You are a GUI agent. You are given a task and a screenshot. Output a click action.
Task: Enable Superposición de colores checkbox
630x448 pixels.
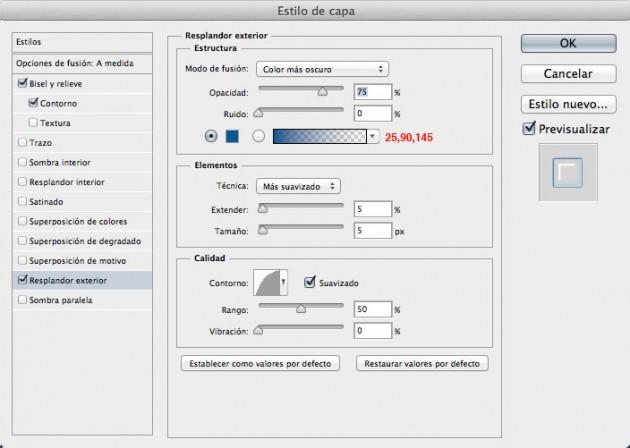(x=22, y=221)
